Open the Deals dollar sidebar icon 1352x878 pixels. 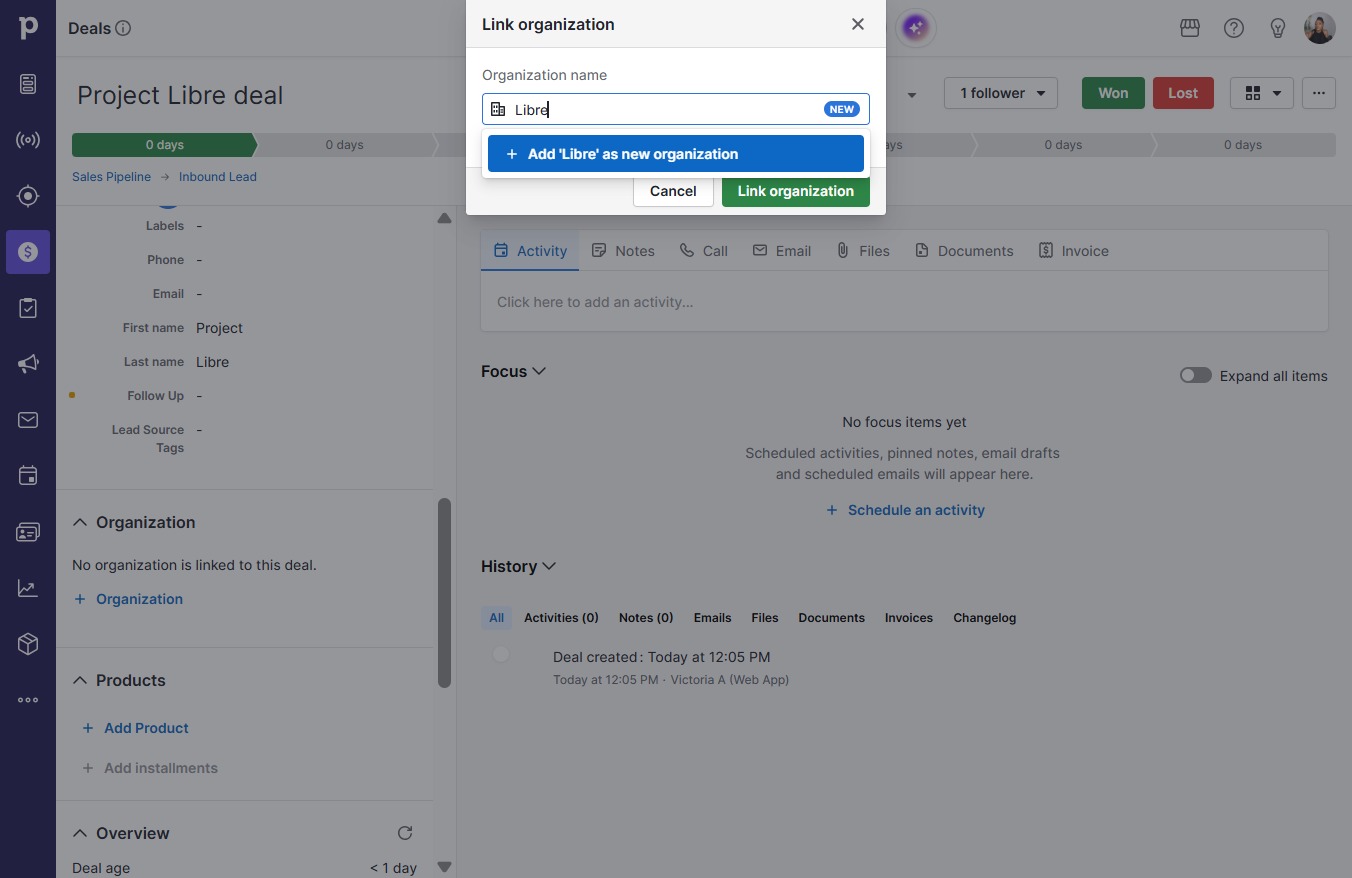click(x=28, y=252)
